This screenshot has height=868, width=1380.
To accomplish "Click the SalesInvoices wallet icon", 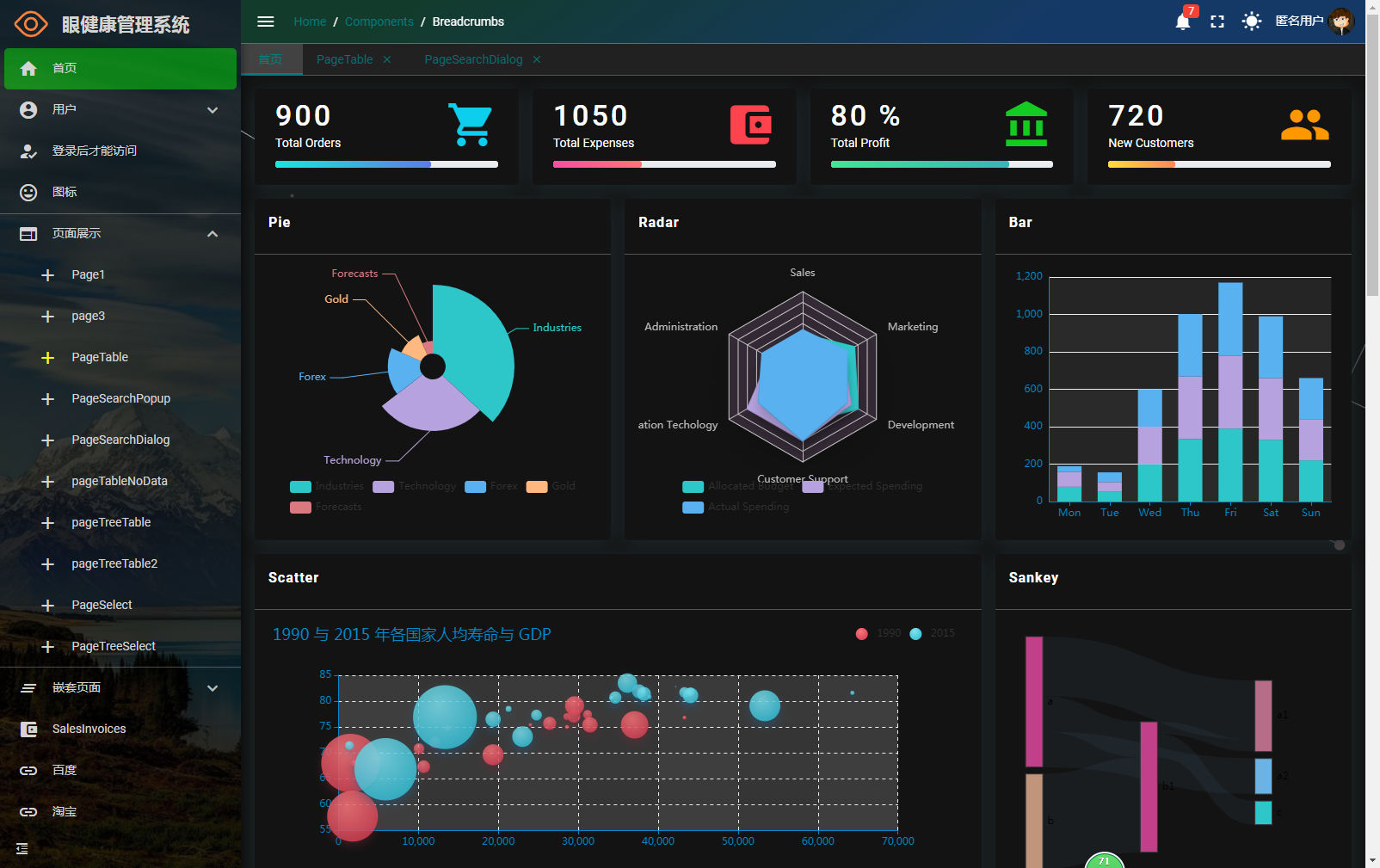I will [28, 729].
